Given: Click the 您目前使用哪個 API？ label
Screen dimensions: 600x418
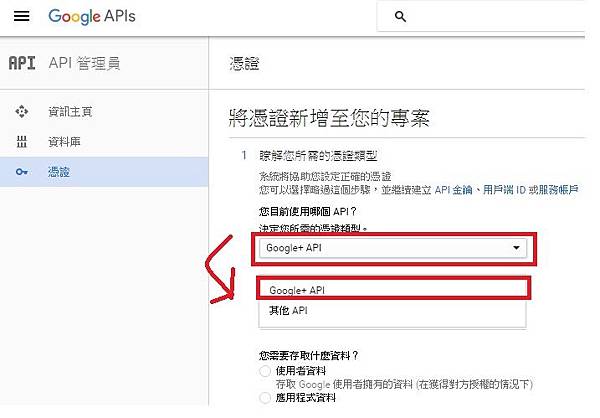Looking at the screenshot, I should pyautogui.click(x=308, y=211).
